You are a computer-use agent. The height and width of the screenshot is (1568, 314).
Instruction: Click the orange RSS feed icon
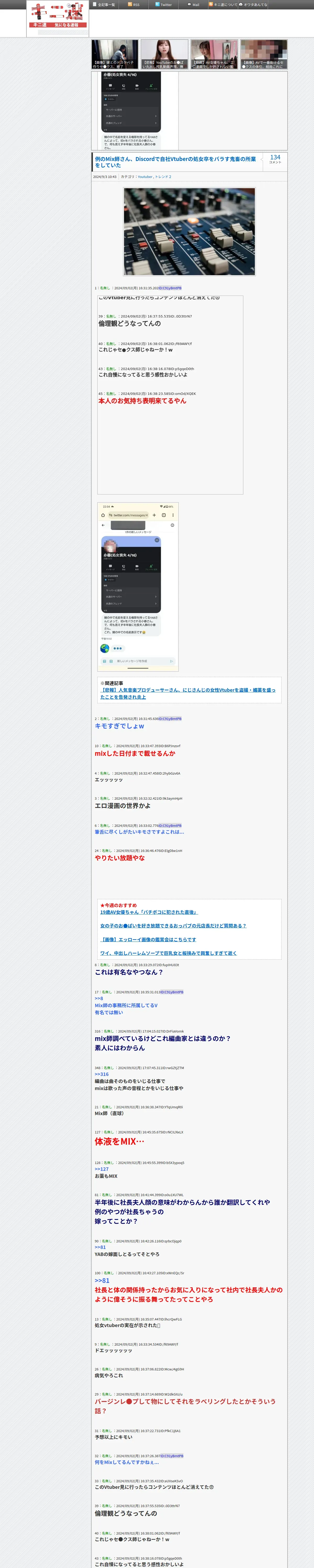(130, 4)
